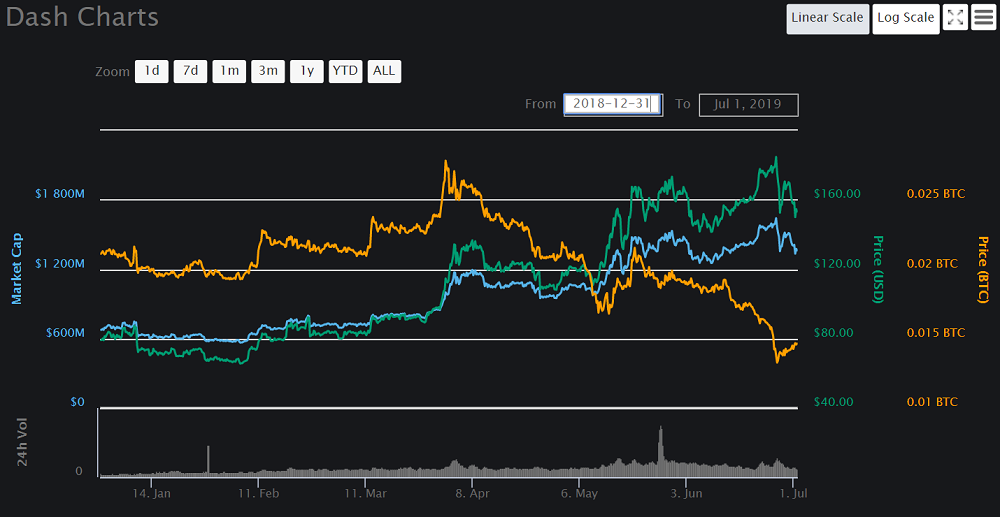Click the 24h Vol axis title

[x=23, y=442]
